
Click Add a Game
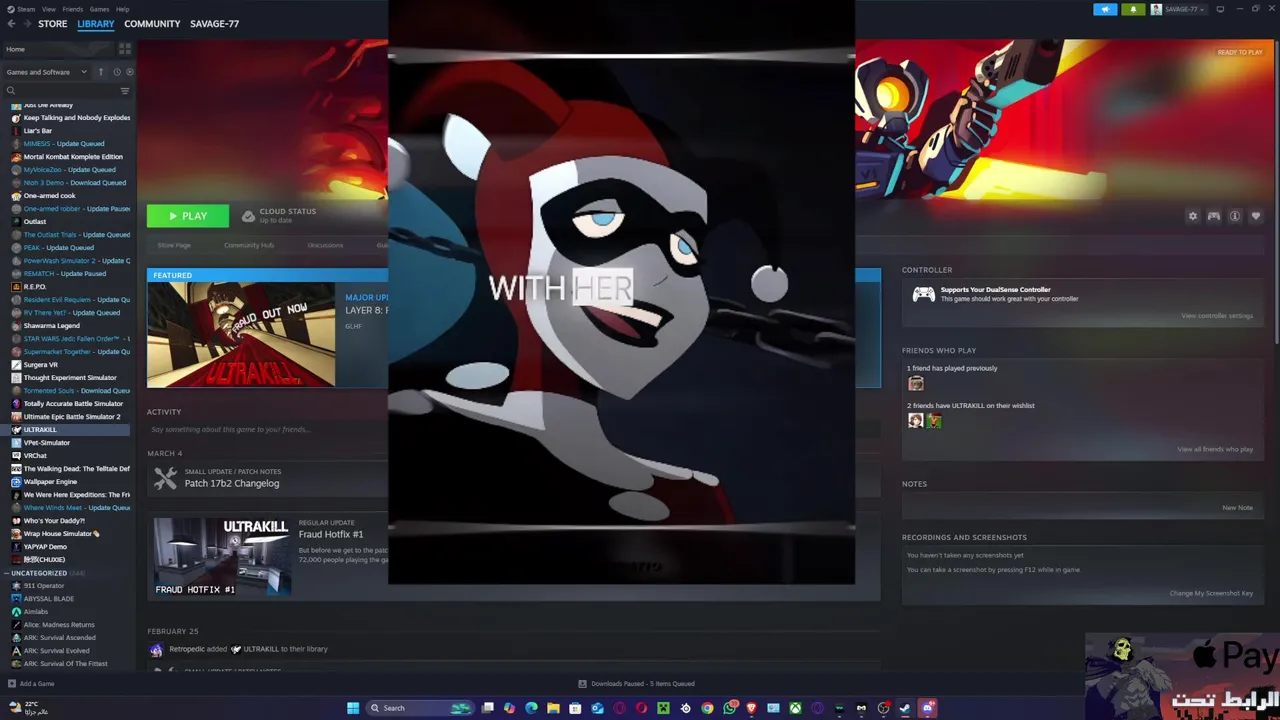30,684
